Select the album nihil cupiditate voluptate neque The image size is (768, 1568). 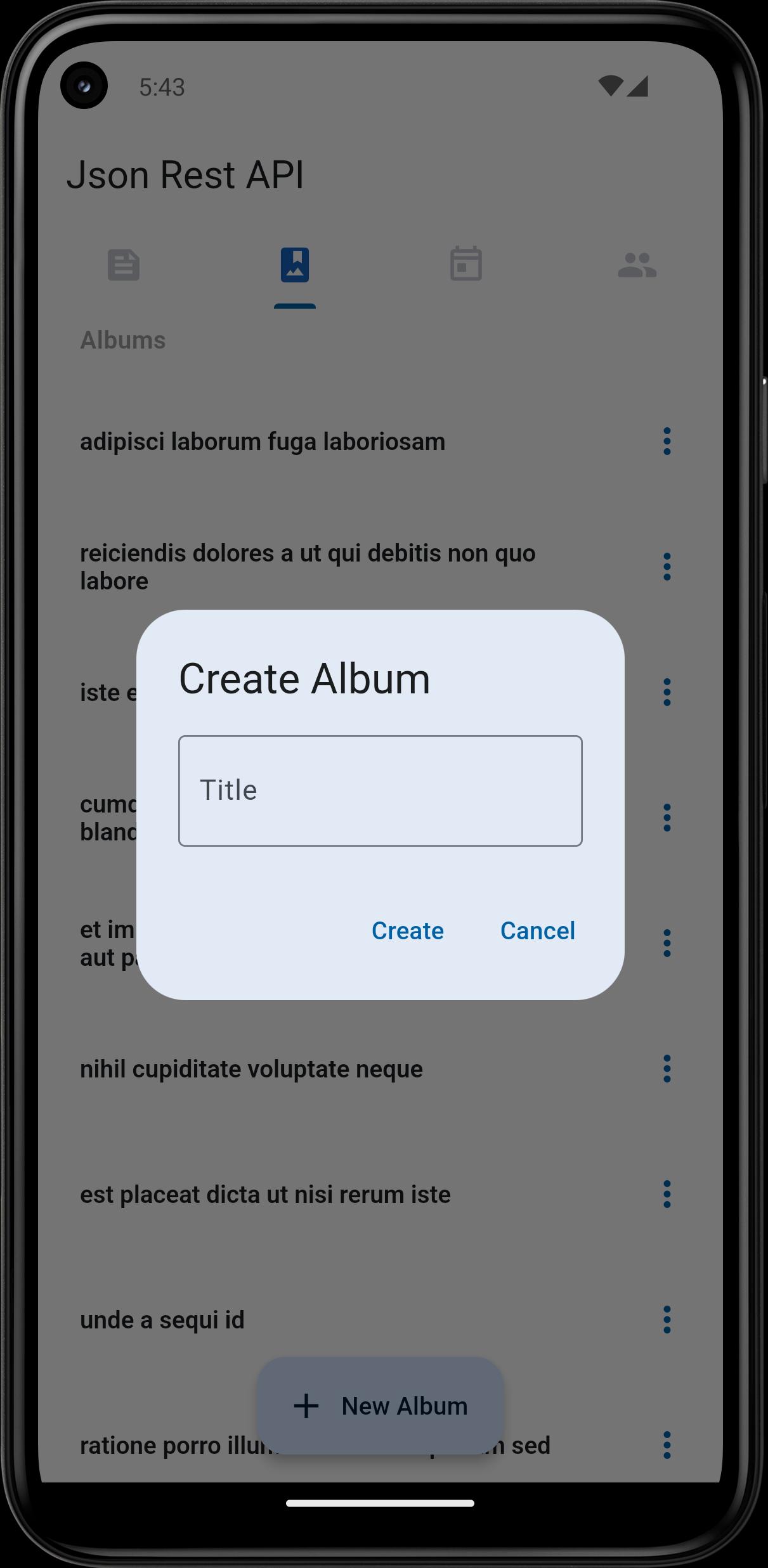tap(251, 1069)
